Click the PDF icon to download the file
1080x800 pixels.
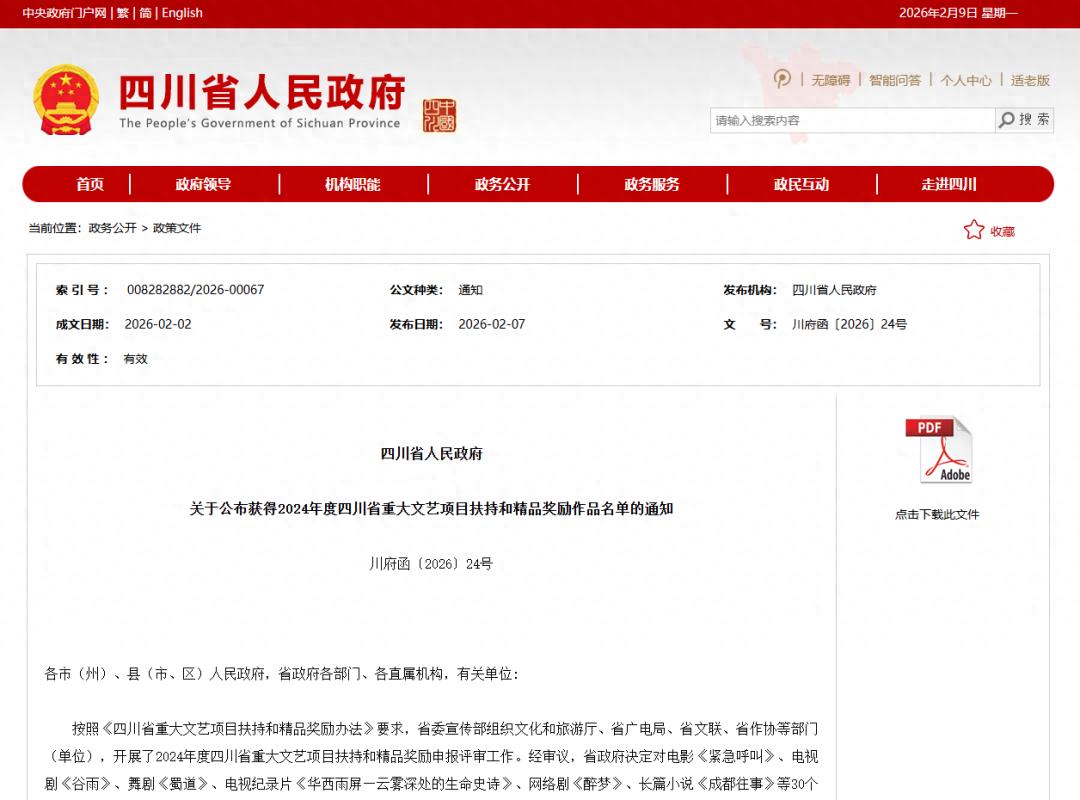tap(938, 449)
